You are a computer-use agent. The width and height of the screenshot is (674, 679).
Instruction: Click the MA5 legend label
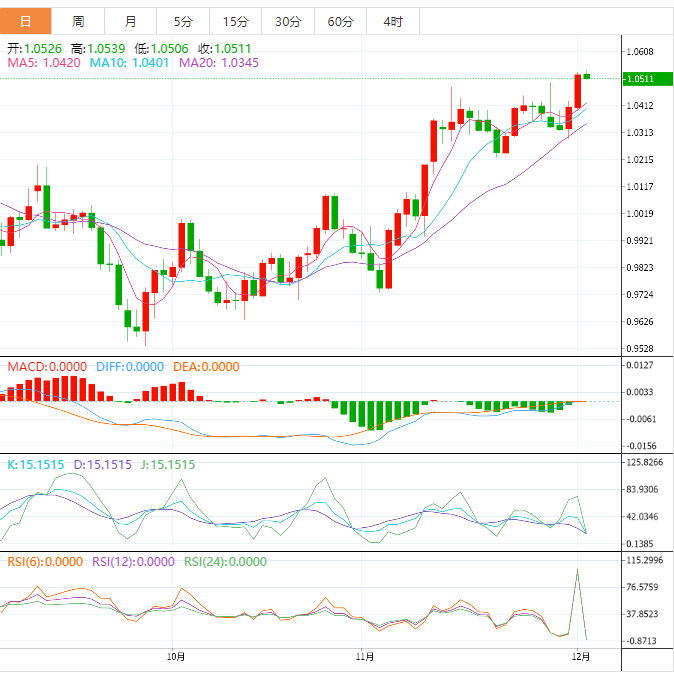click(x=43, y=63)
